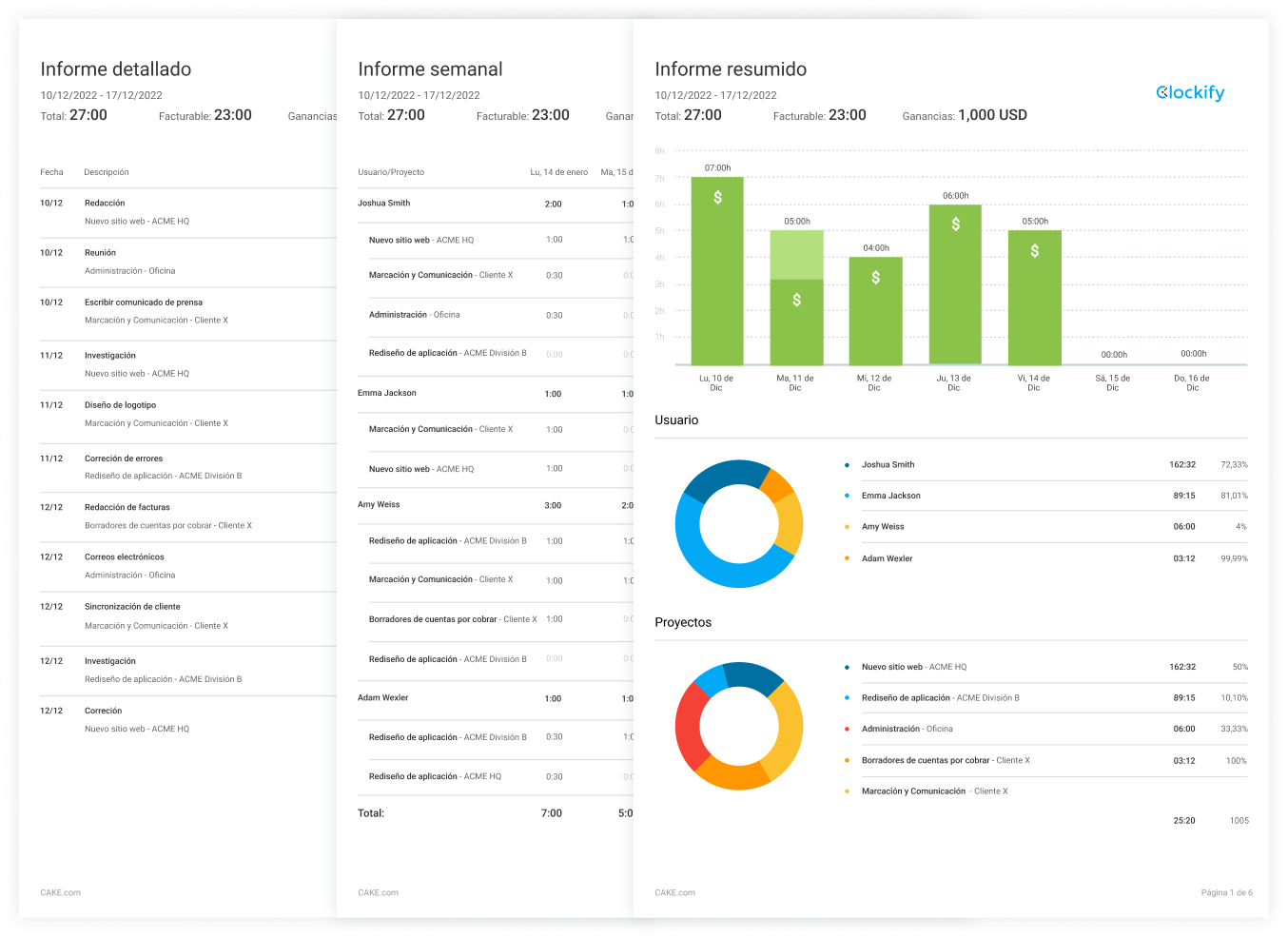Click the 'Reunión' entry in the detailed report
The height and width of the screenshot is (937, 1288).
100,253
